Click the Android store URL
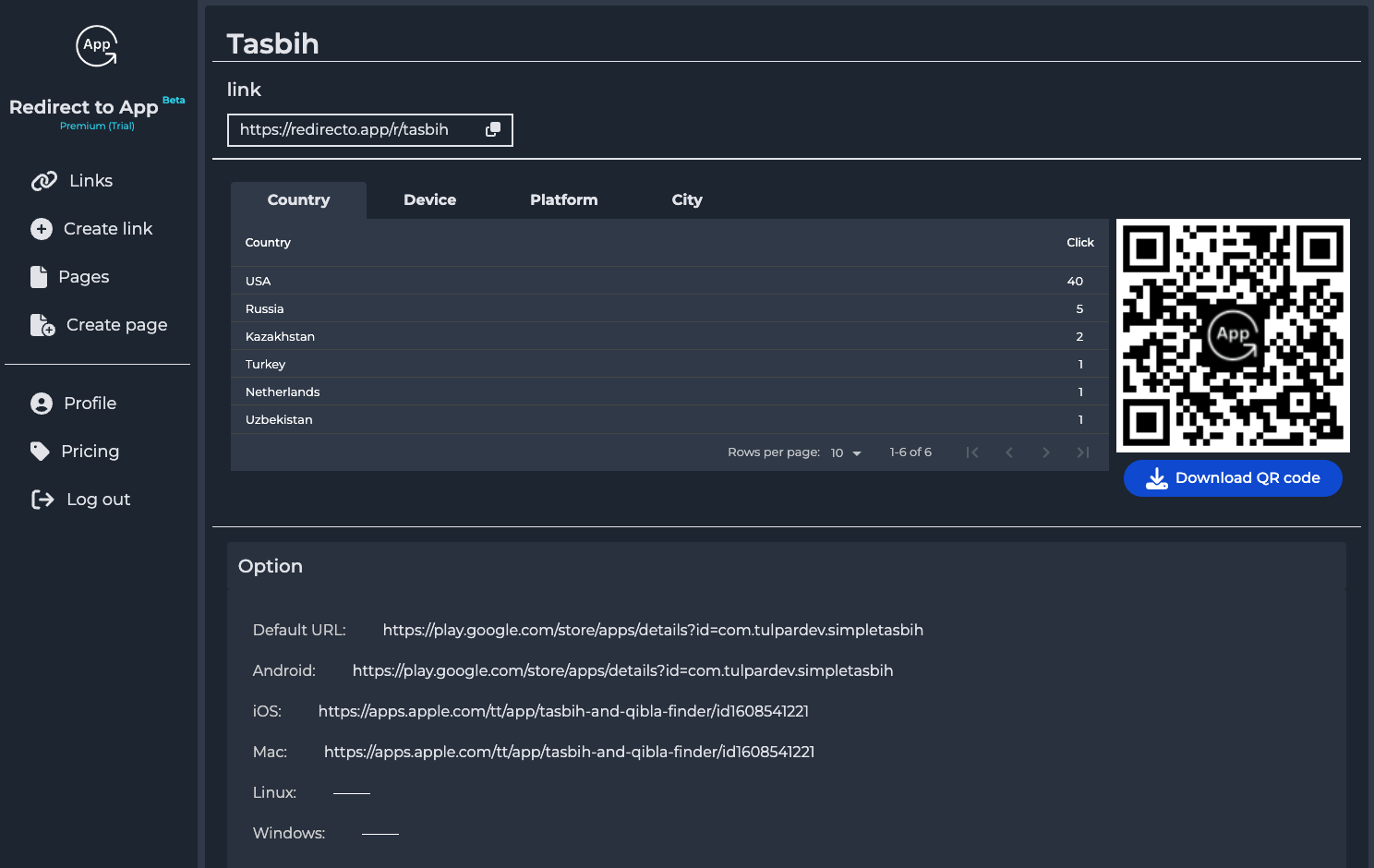 point(622,670)
